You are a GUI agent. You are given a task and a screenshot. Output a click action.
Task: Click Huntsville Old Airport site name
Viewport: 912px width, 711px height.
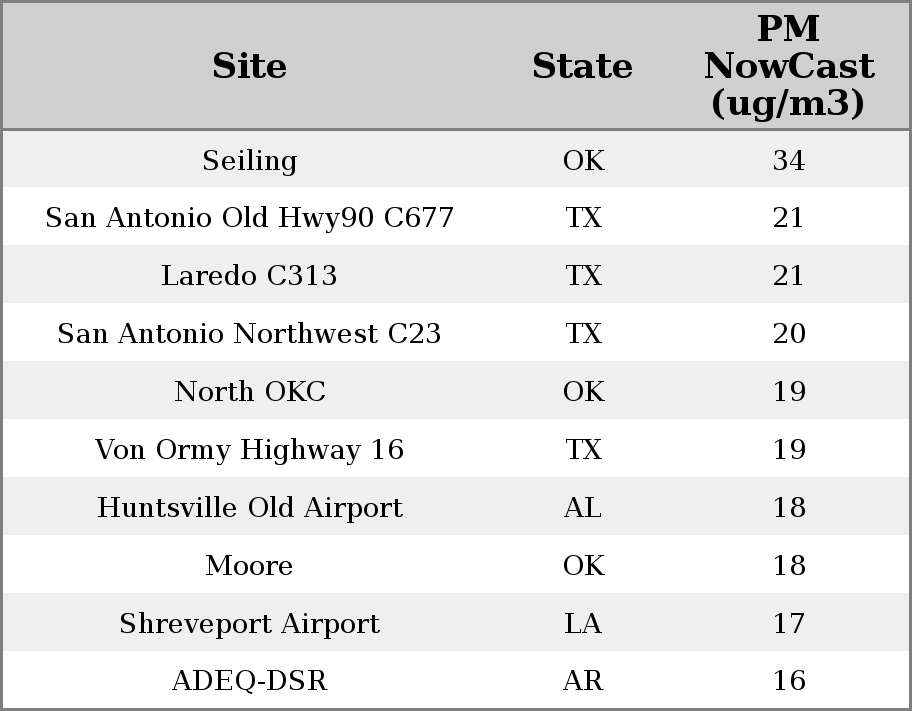(x=249, y=508)
